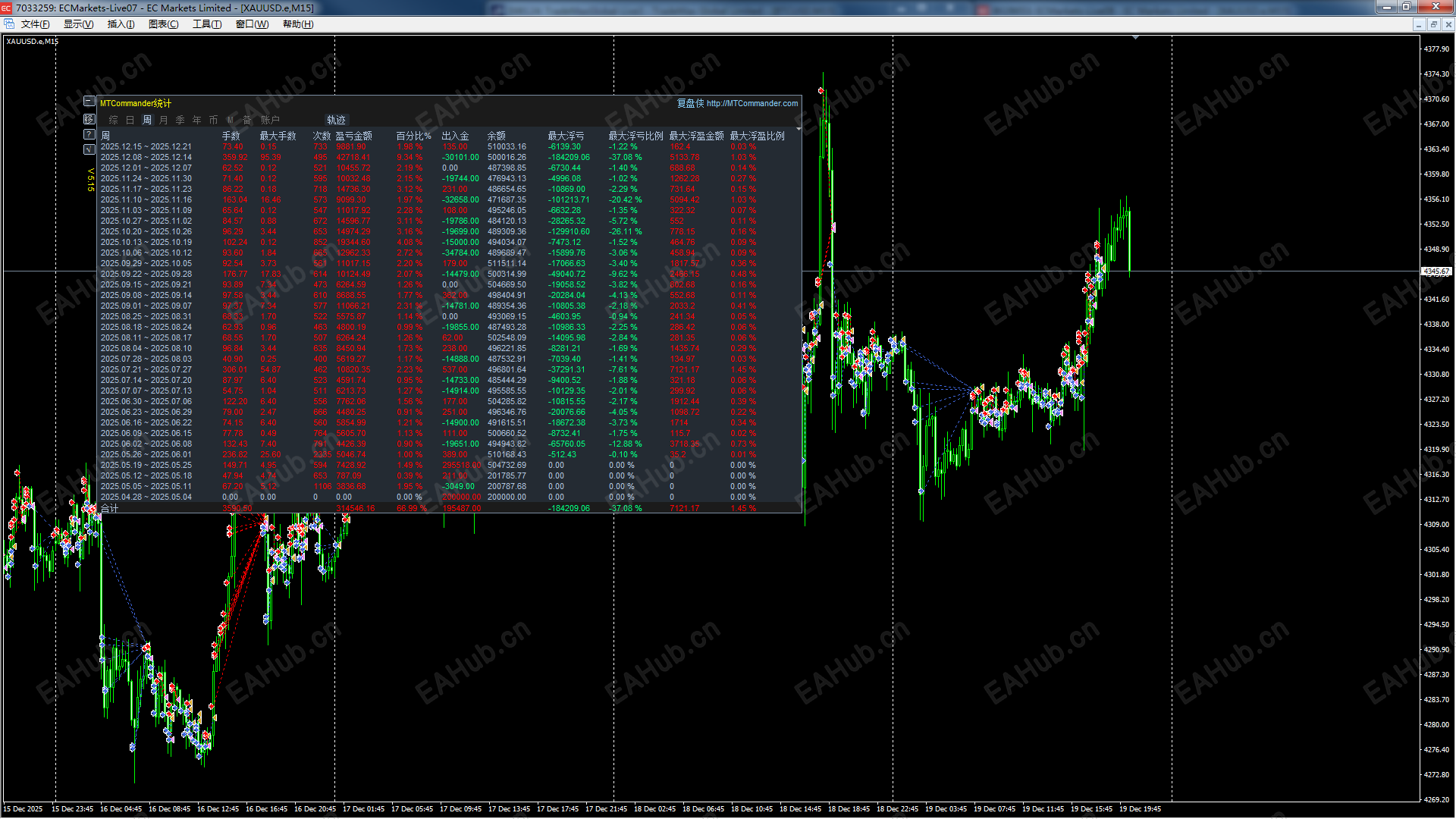Open the MTCommander.com website link
This screenshot has height=819, width=1456.
752,103
